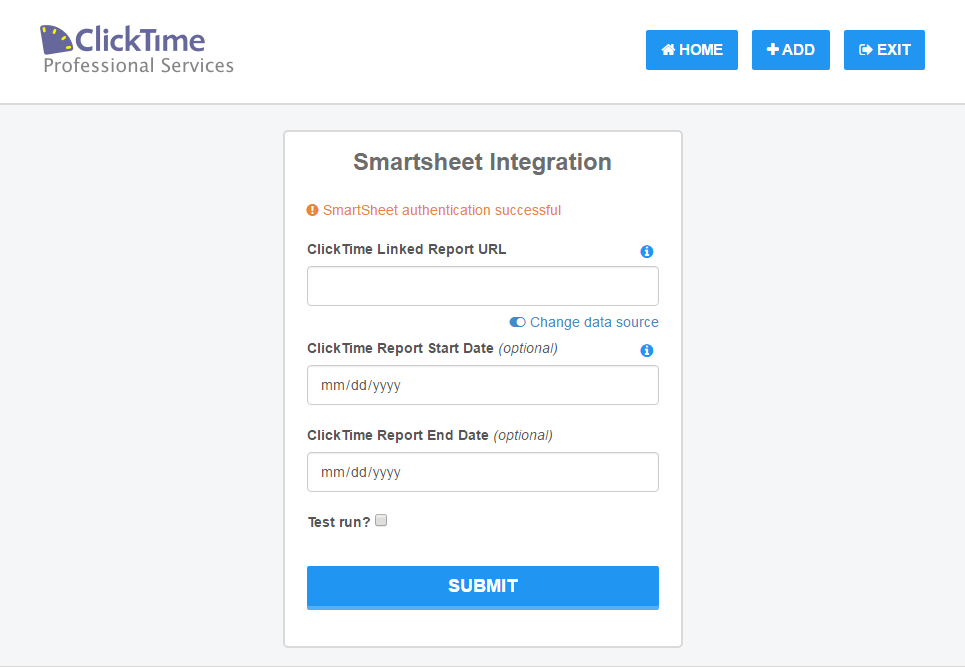Open the Report End Date picker

pyautogui.click(x=482, y=472)
